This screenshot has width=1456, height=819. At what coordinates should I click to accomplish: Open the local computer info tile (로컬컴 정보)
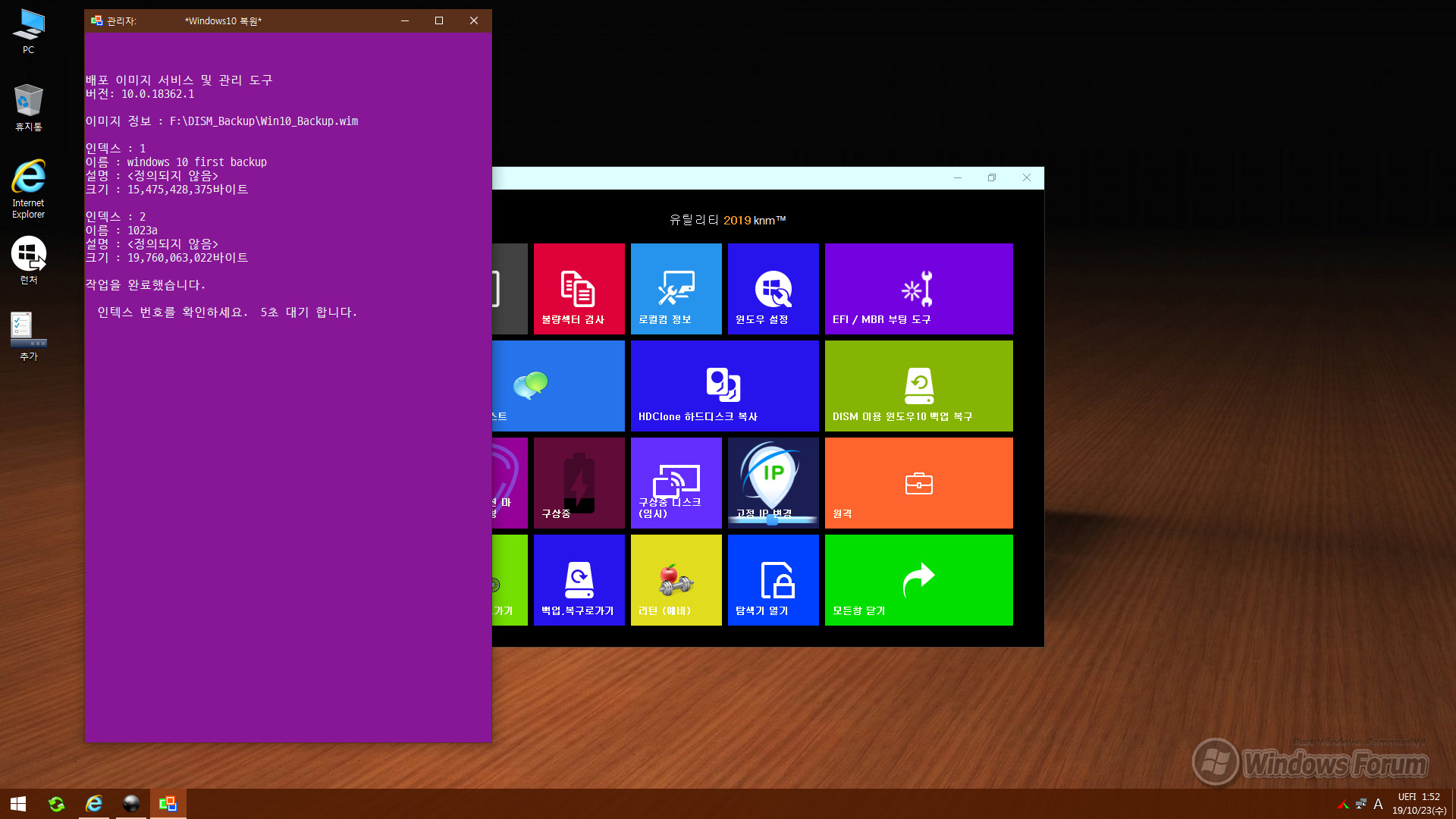pos(676,289)
